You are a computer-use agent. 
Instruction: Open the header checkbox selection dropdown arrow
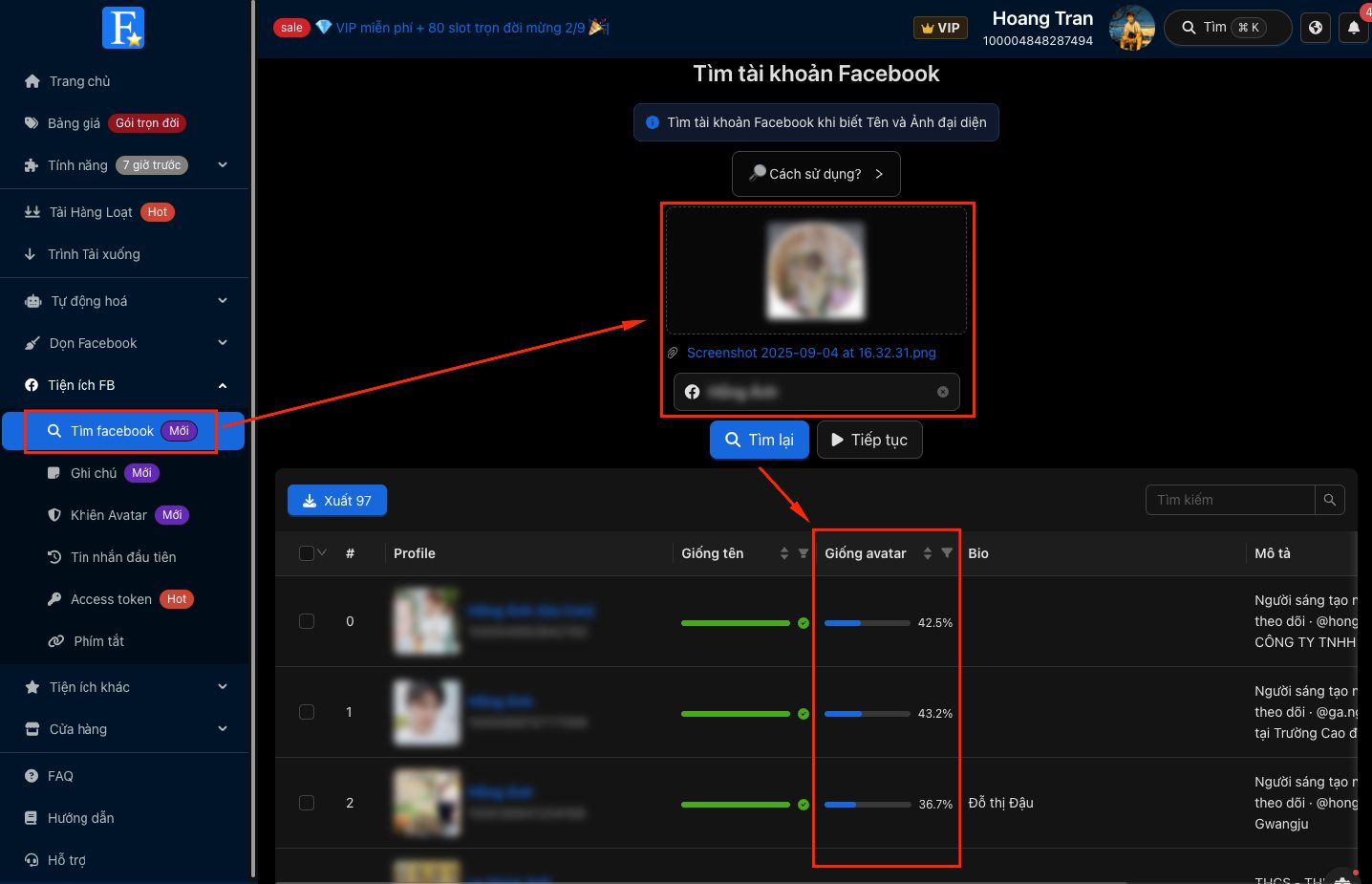coord(323,552)
